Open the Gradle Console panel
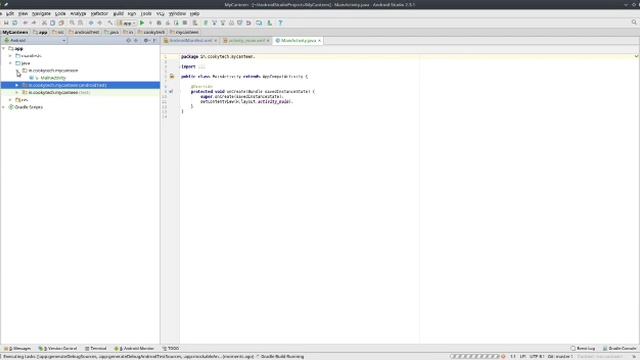 [x=619, y=349]
